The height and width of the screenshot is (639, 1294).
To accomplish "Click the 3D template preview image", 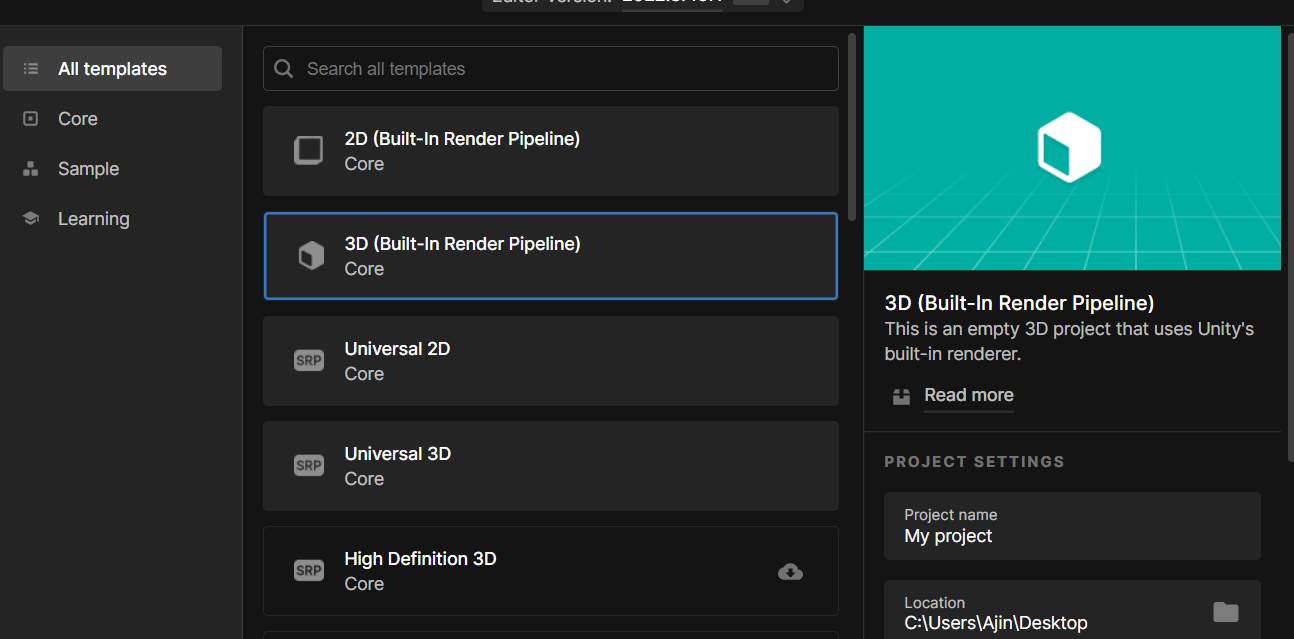I will (1072, 148).
